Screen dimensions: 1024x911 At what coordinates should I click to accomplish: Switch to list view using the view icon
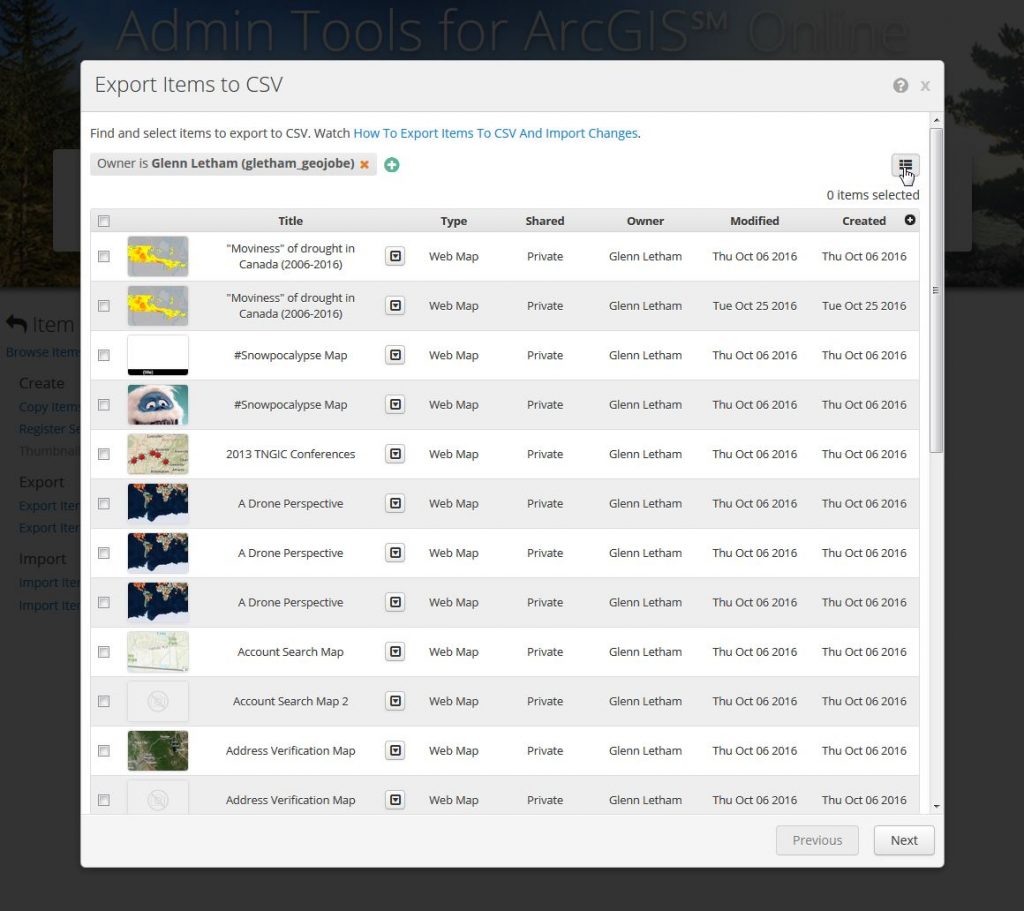(x=905, y=166)
